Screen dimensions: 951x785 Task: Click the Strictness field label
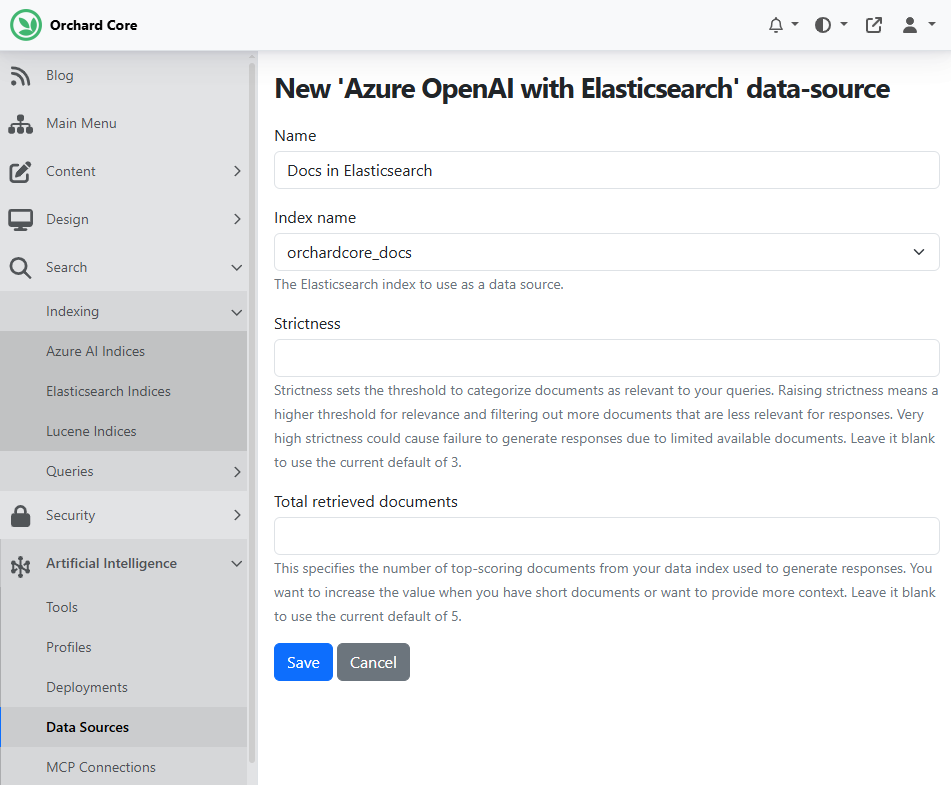307,324
